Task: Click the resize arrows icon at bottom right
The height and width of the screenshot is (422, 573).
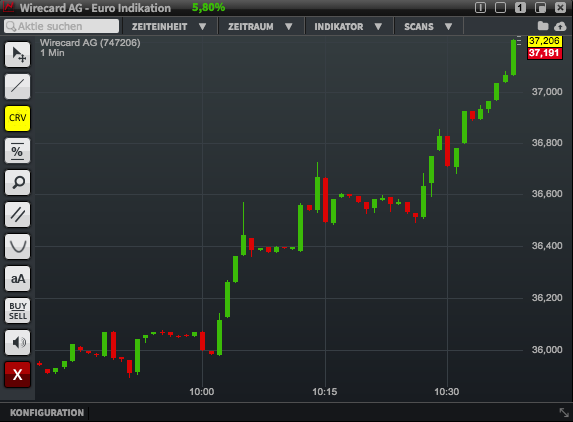Action: 564,413
